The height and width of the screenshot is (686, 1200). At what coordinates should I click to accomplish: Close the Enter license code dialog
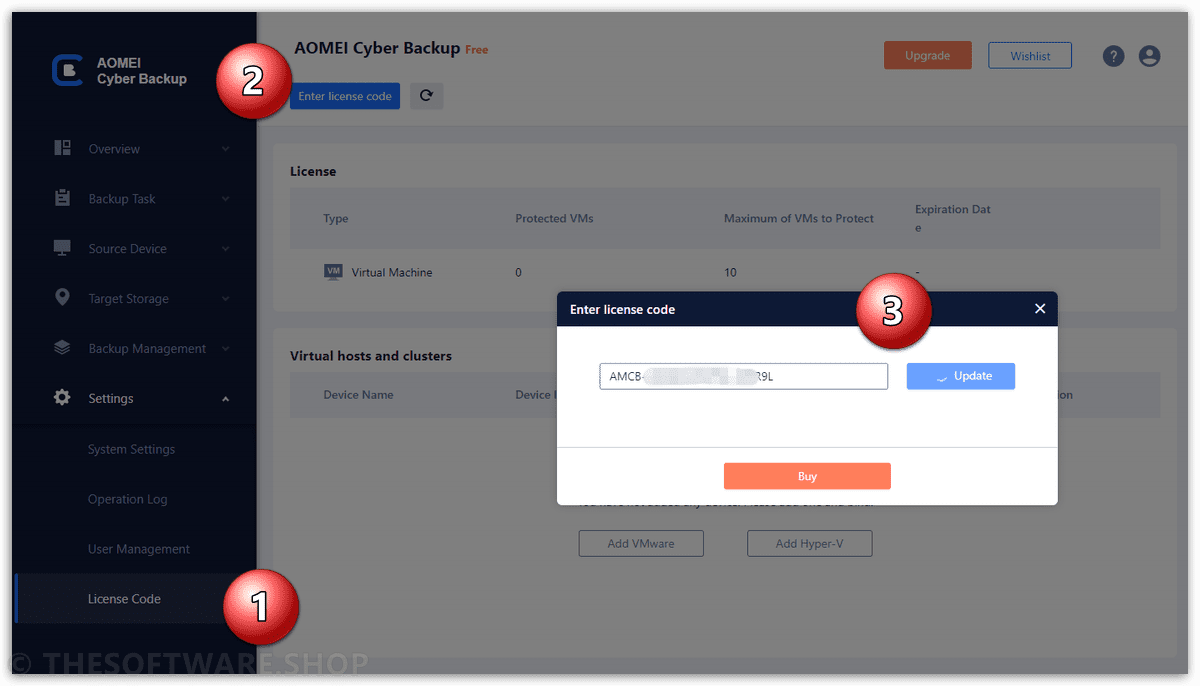pyautogui.click(x=1040, y=309)
